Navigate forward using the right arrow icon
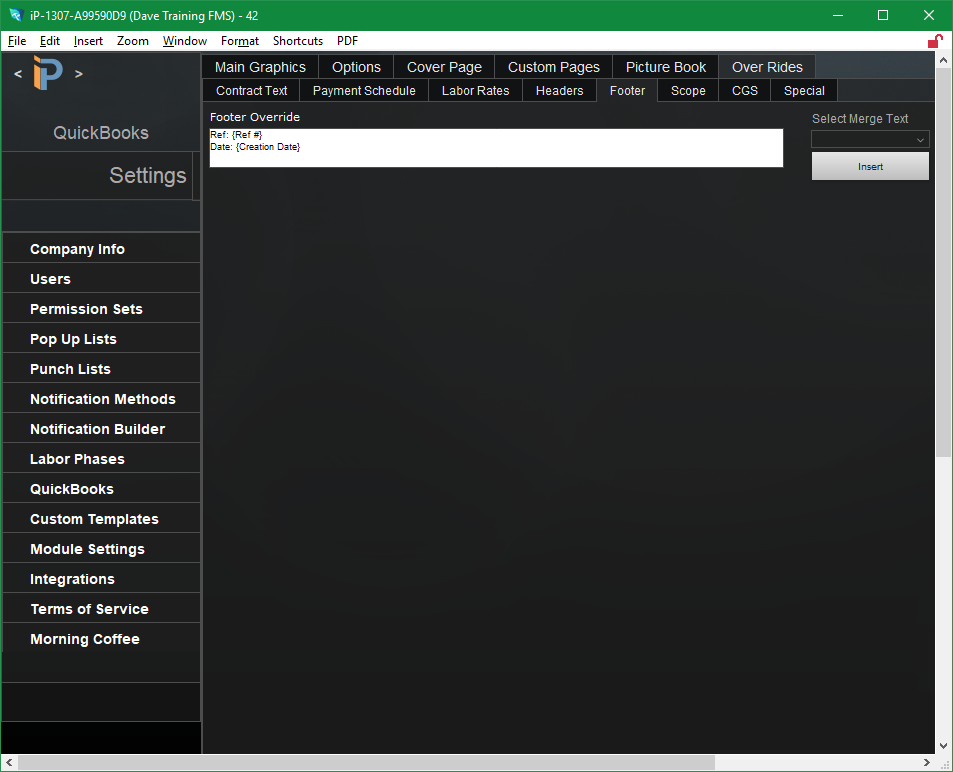Viewport: 953px width, 772px height. coord(78,73)
